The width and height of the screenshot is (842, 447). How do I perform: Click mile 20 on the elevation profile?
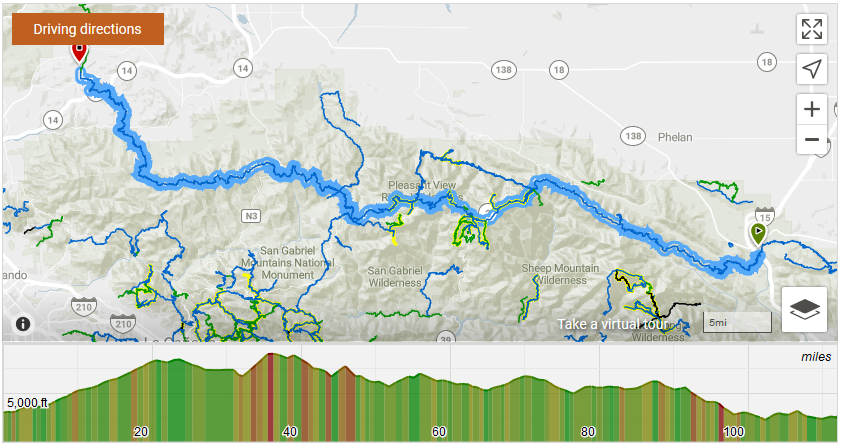pos(141,431)
